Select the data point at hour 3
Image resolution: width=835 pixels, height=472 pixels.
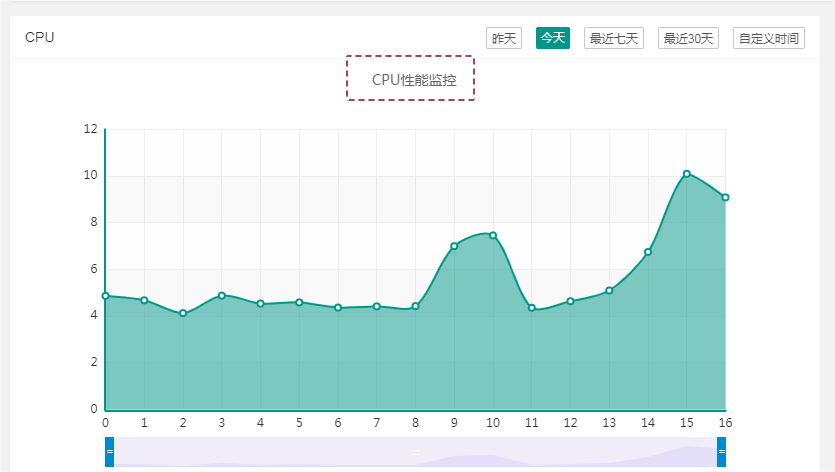tap(222, 296)
